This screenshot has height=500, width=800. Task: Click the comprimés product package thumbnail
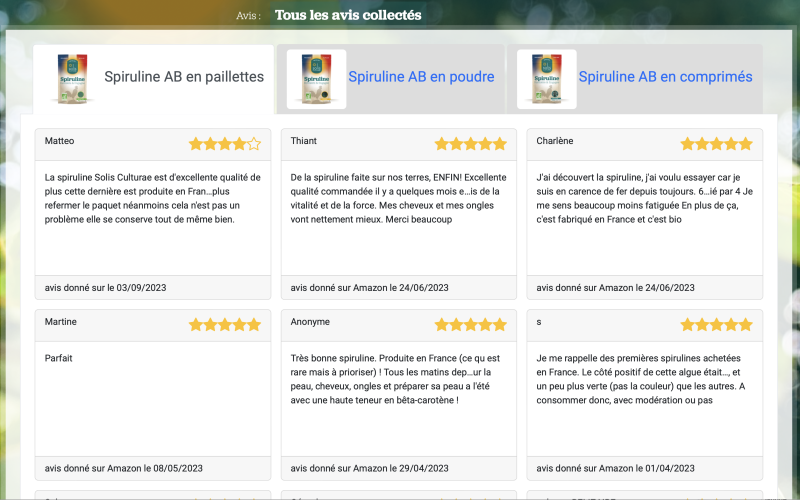(x=546, y=79)
